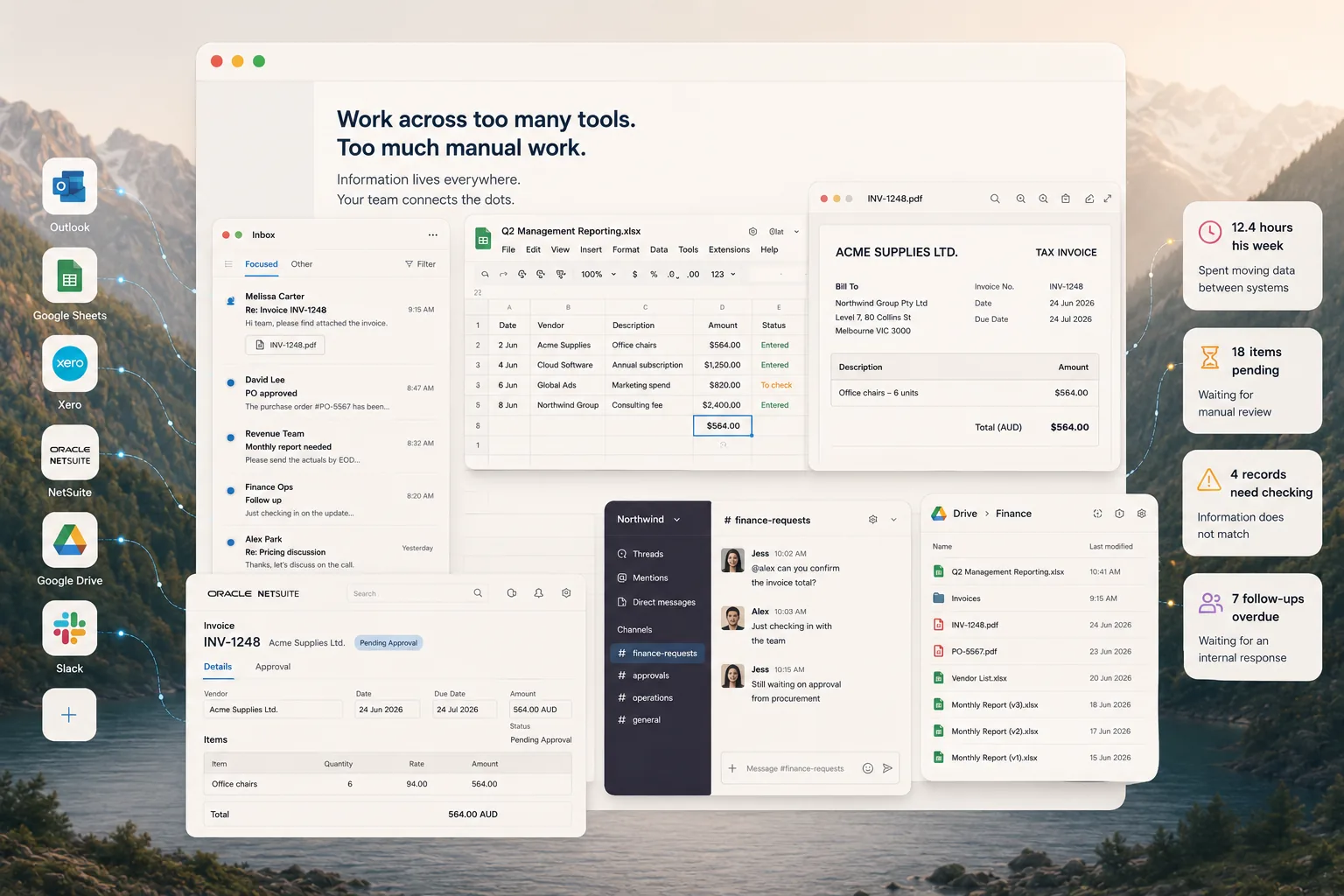Open the File menu in the spreadsheet
Screen dimensions: 1344x896
coord(508,249)
